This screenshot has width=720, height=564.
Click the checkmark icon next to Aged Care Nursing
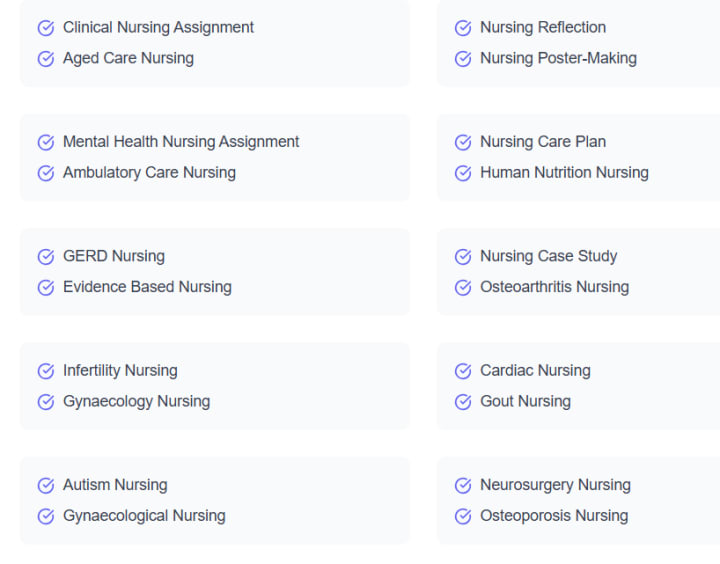coord(46,59)
